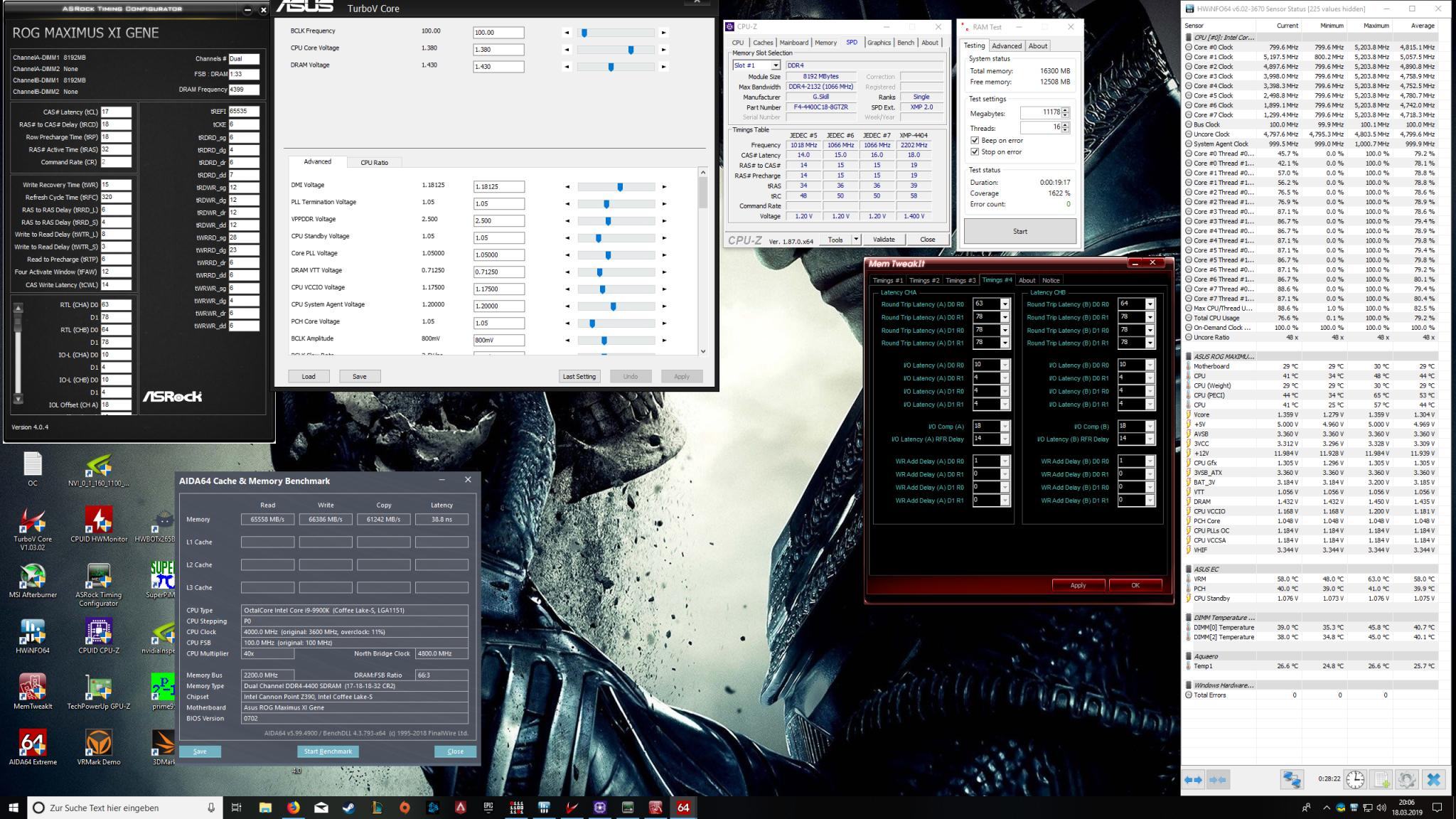Click HWiNFO clock reset timer icon

tap(1355, 779)
